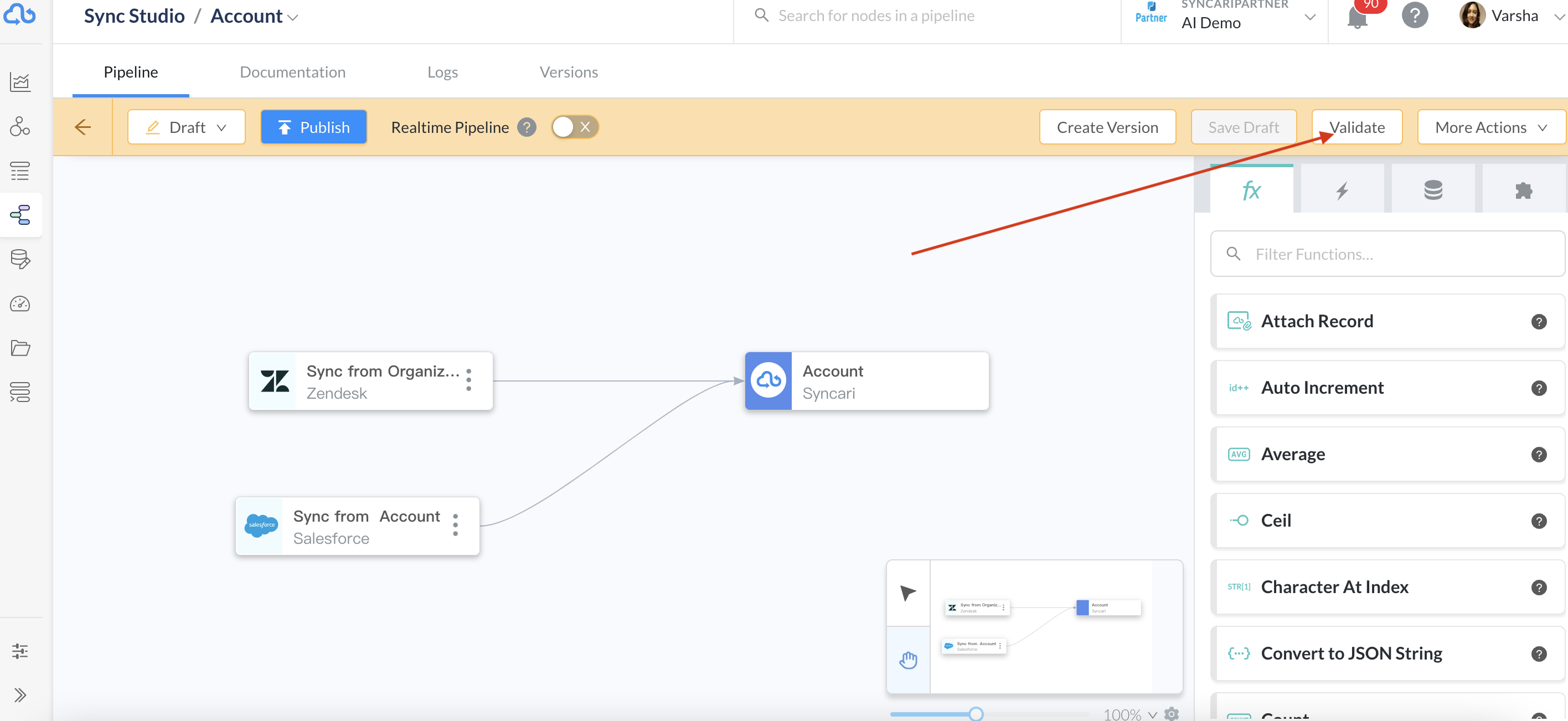Open the stacked rows sidebar icon

(20, 392)
